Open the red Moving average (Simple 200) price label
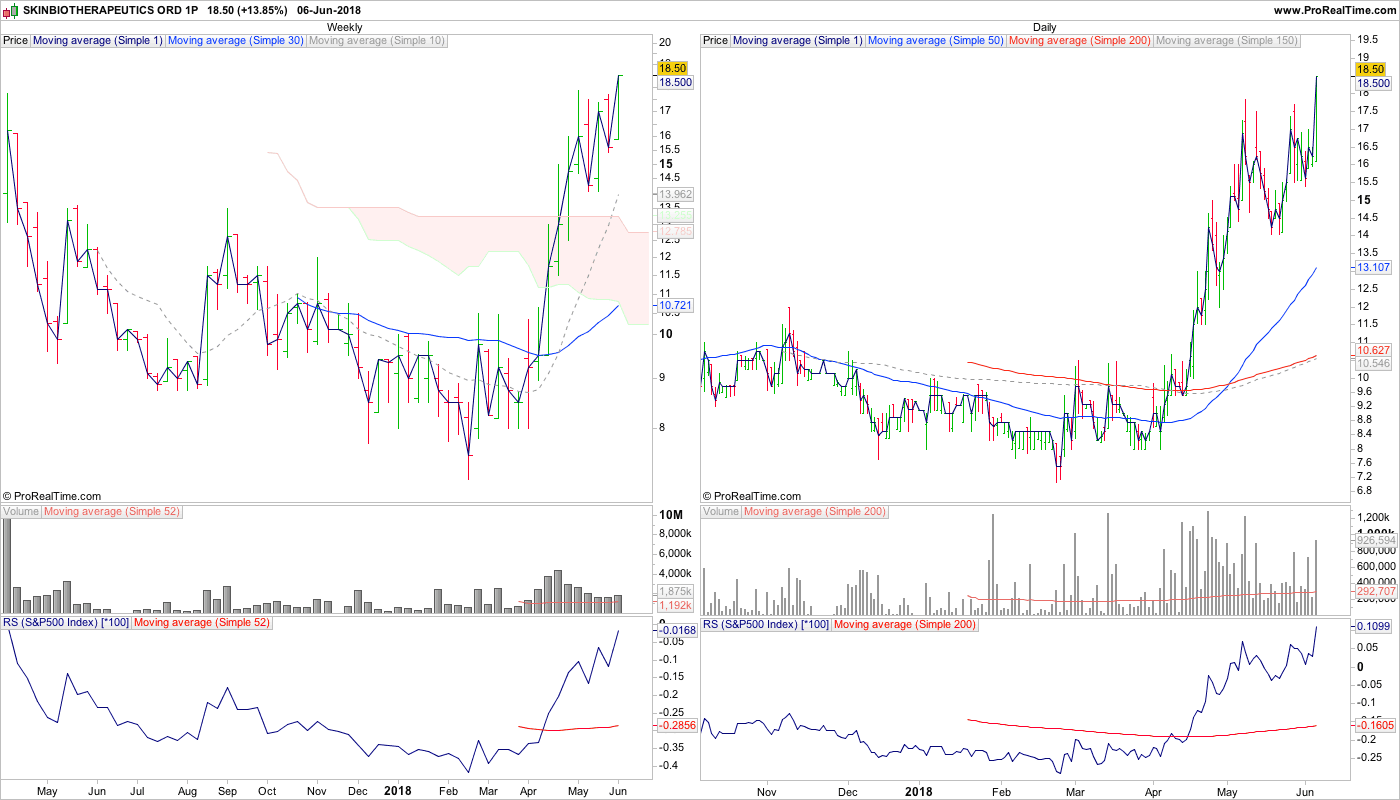Viewport: 1400px width, 800px height. tap(1079, 41)
